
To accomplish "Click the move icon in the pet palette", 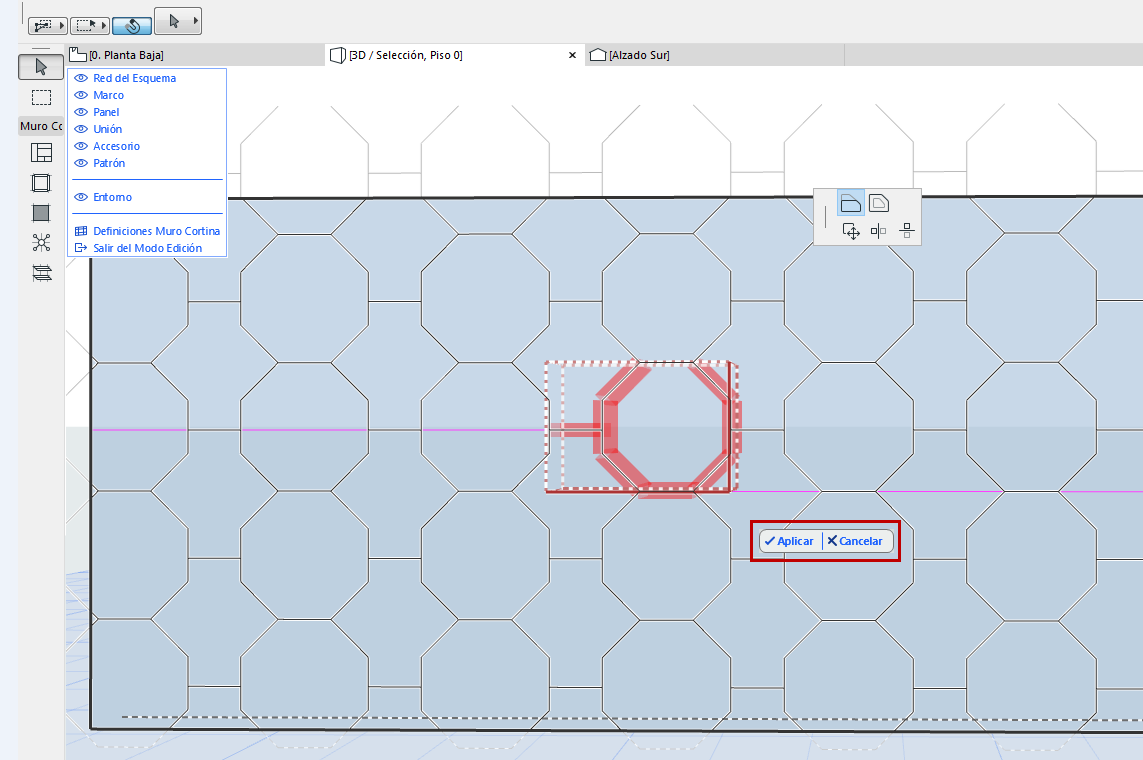I will click(x=851, y=230).
